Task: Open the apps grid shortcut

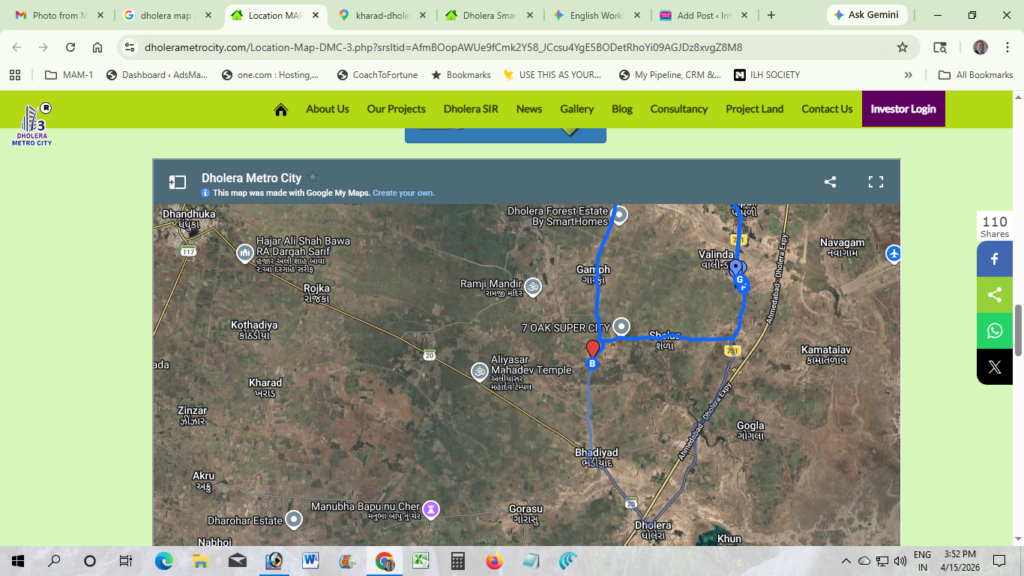Action: coord(15,75)
